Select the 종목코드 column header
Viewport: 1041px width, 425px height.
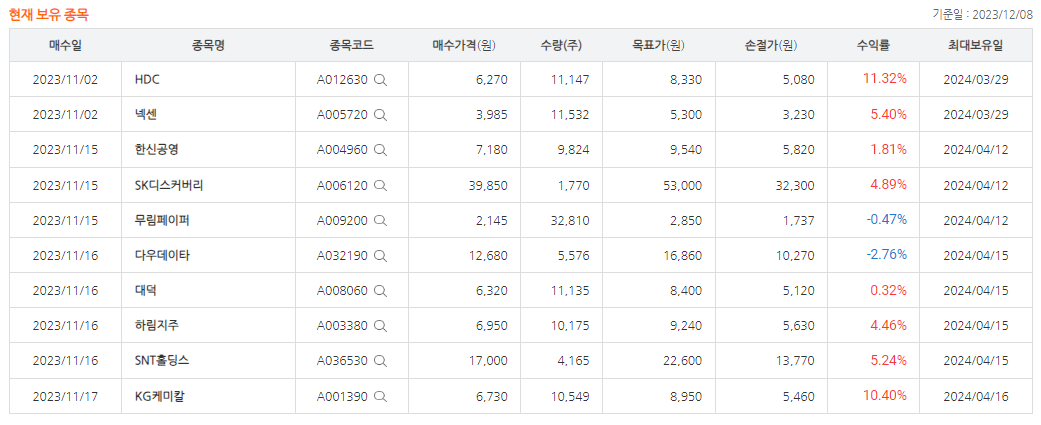tap(352, 45)
